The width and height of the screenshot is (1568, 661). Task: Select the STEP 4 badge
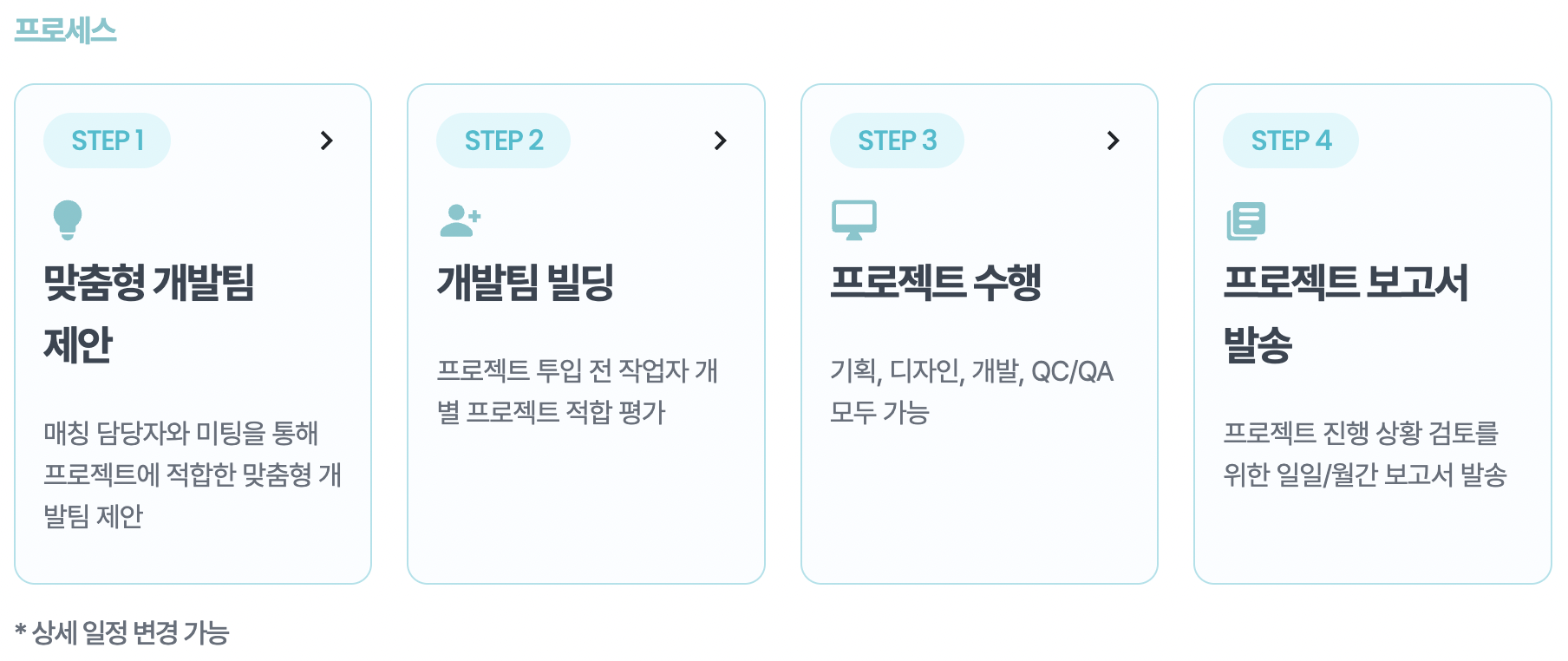pos(1290,141)
